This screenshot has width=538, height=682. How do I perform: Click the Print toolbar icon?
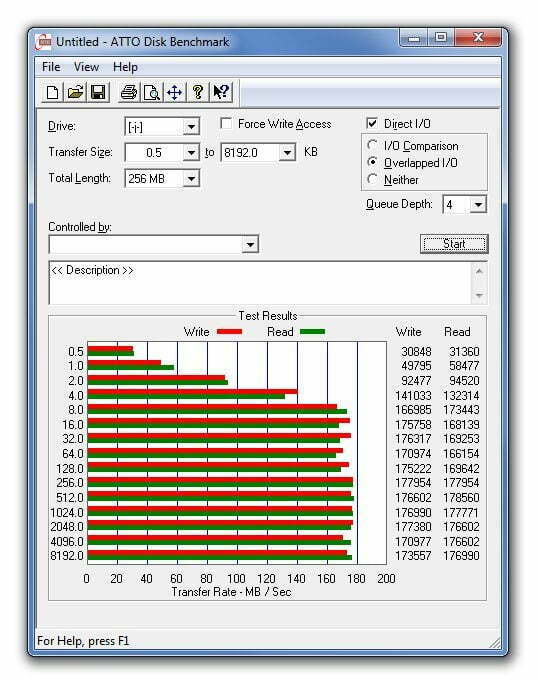click(x=129, y=92)
